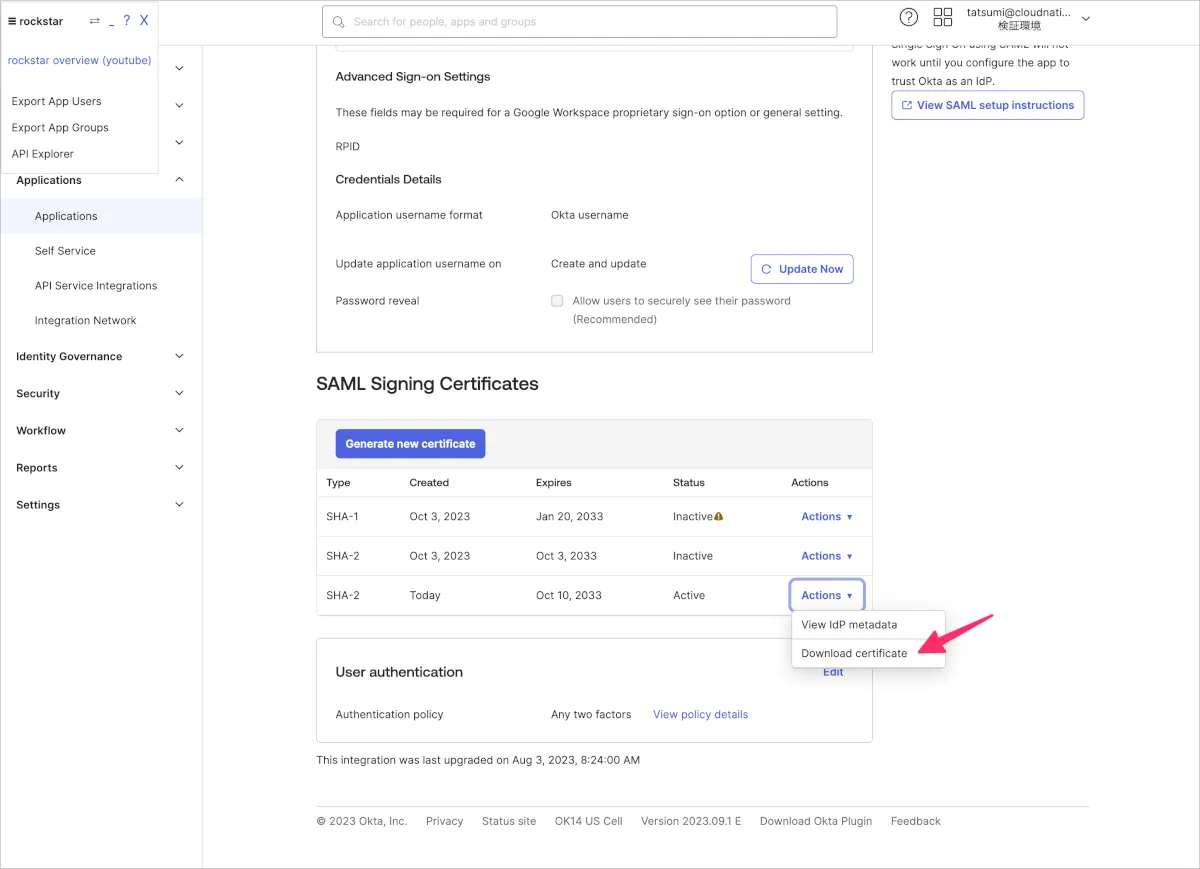Click the help question mark icon
This screenshot has height=869, width=1200.
[908, 17]
